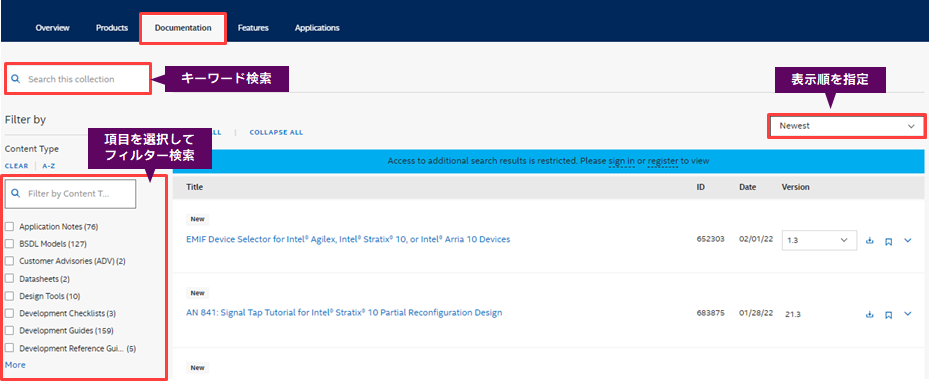
Task: Click document ID 683875
Action: point(710,313)
